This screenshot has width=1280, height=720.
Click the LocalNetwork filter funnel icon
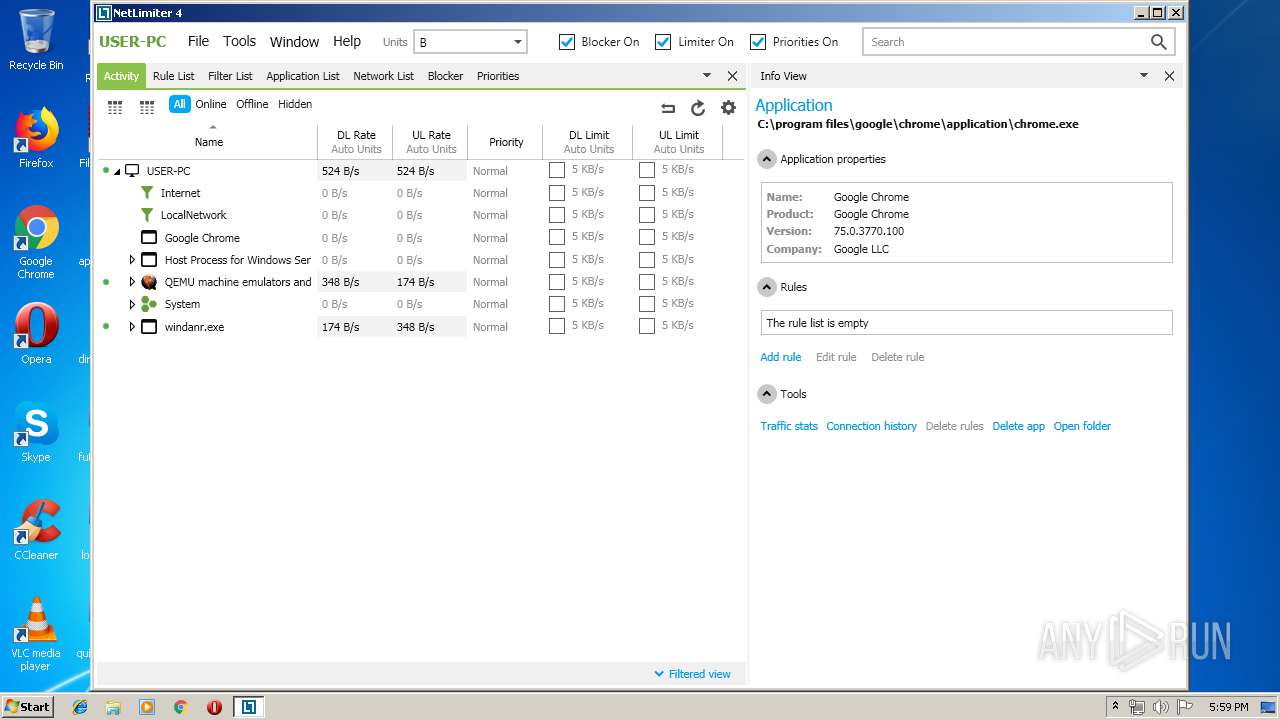click(147, 215)
